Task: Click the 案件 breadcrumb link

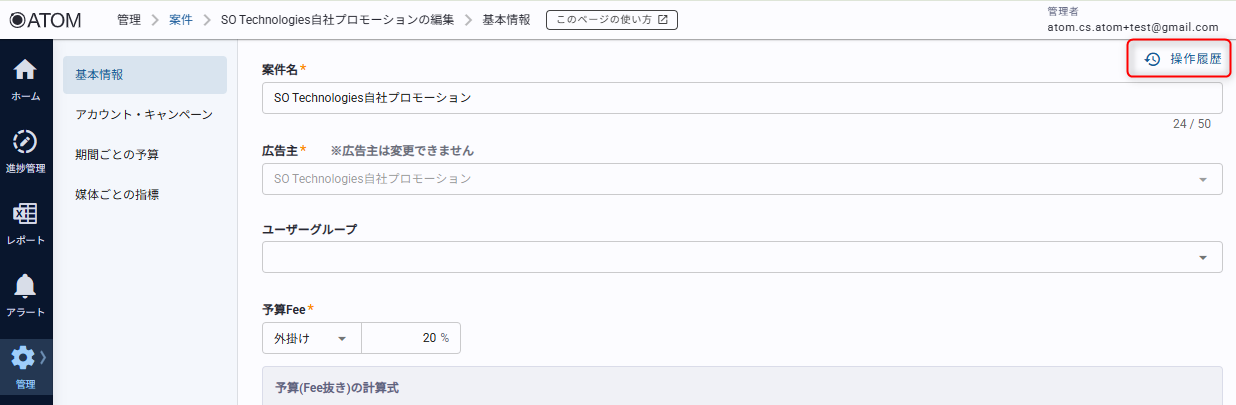Action: point(181,20)
